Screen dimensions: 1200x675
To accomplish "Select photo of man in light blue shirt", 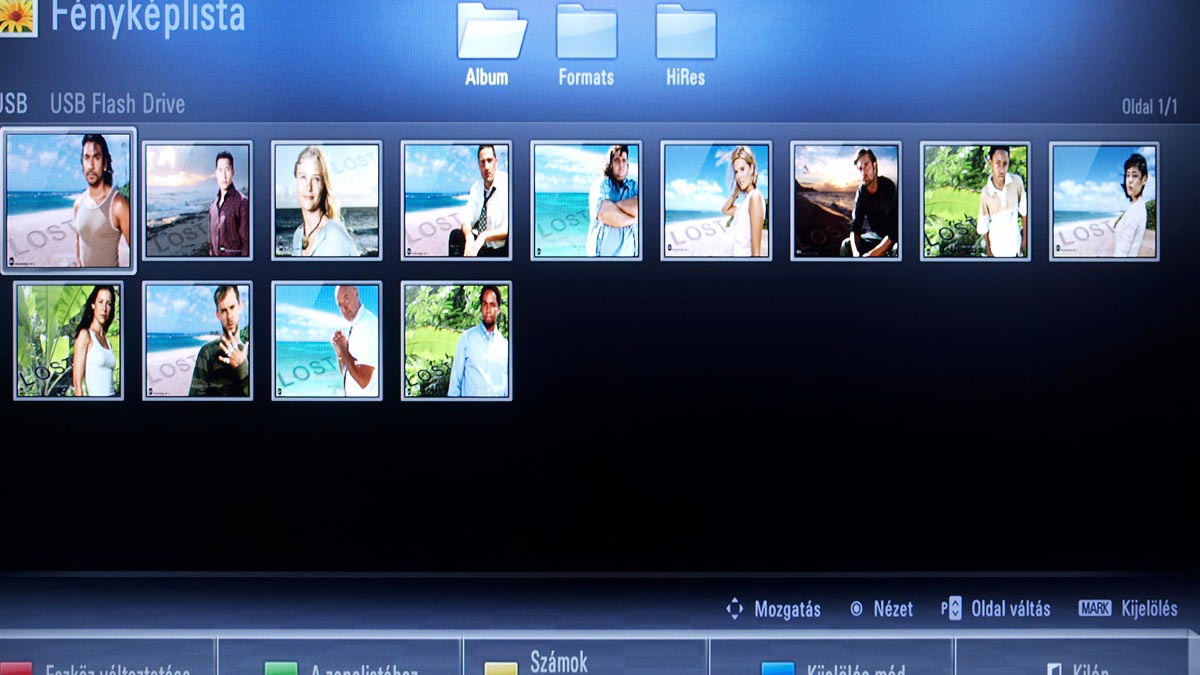I will pyautogui.click(x=456, y=341).
